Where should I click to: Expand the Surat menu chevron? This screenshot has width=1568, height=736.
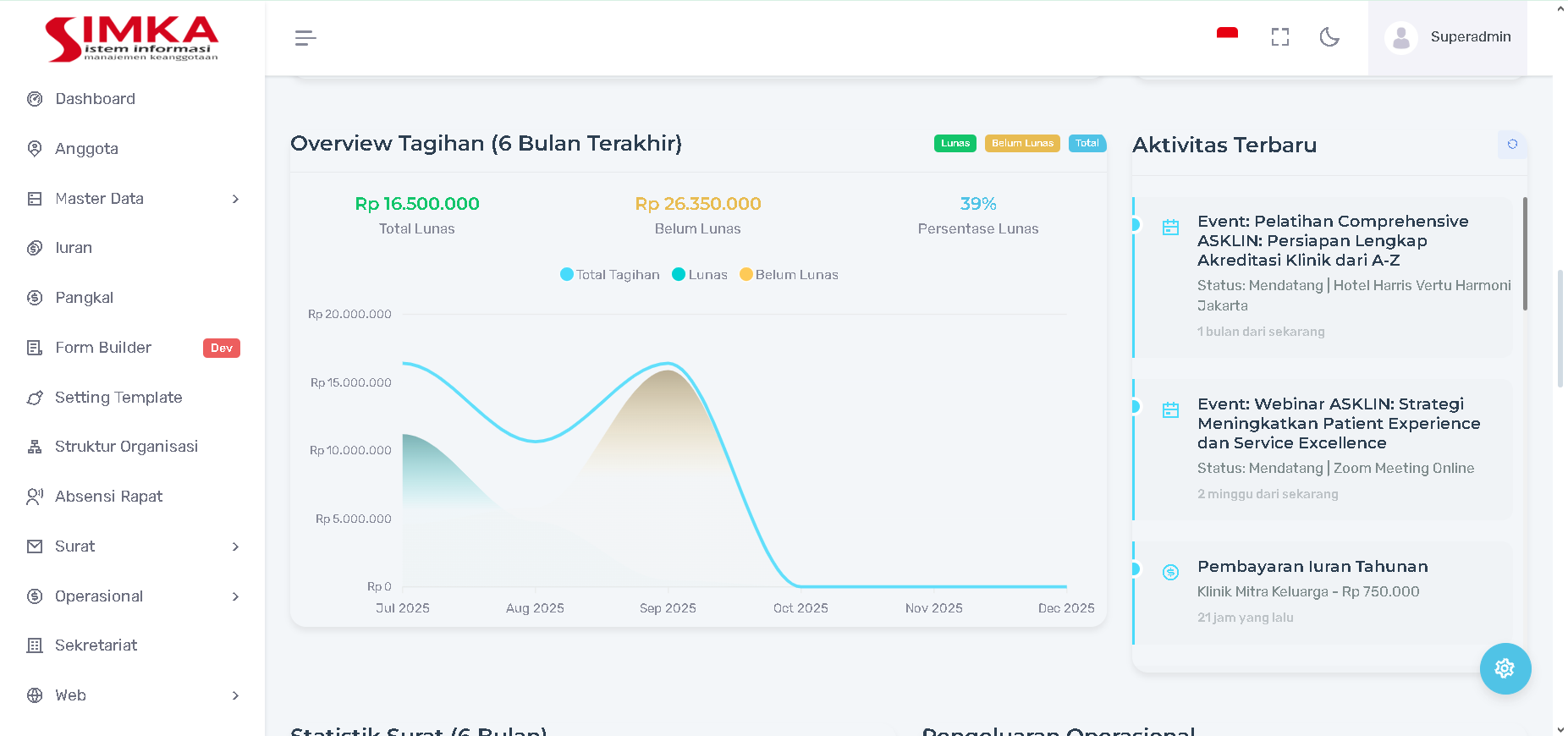(235, 547)
